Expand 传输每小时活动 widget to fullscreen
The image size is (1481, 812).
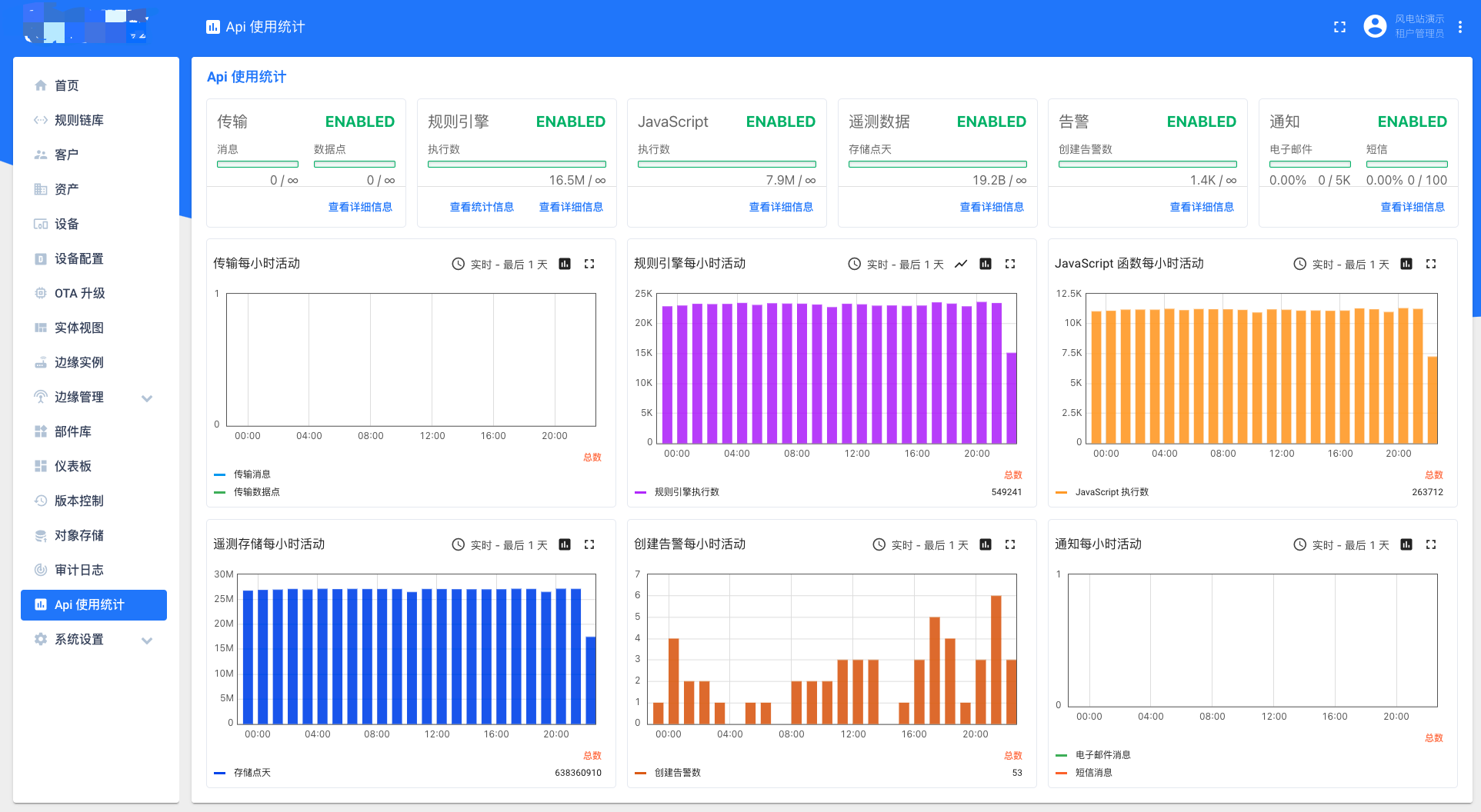coord(589,264)
